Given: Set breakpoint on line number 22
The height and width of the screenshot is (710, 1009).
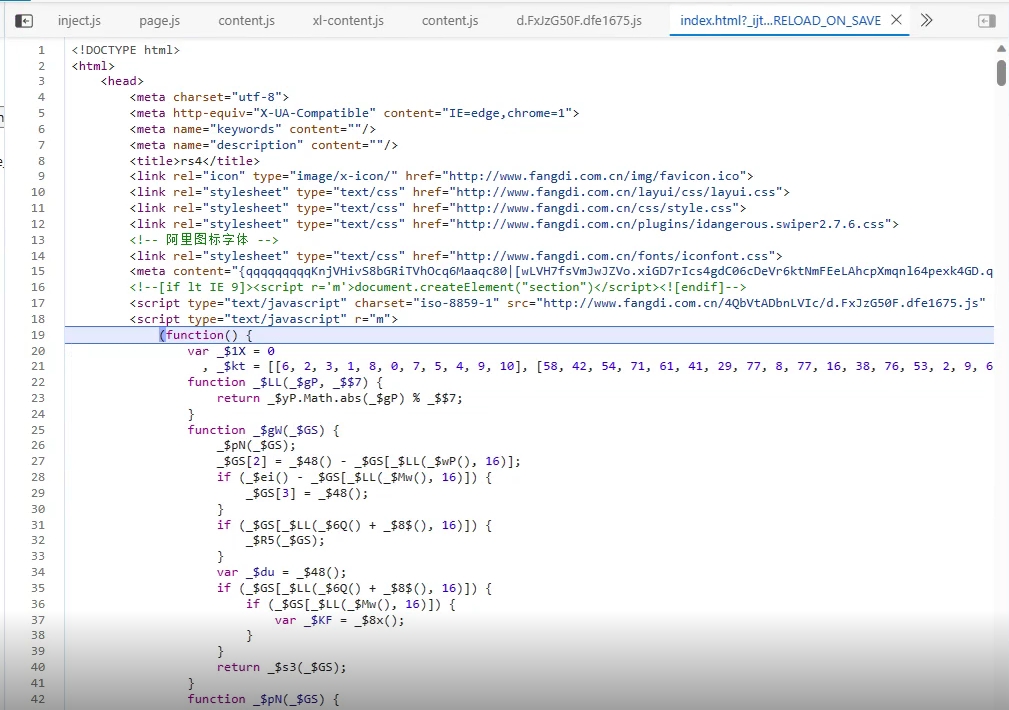Looking at the screenshot, I should tap(38, 382).
